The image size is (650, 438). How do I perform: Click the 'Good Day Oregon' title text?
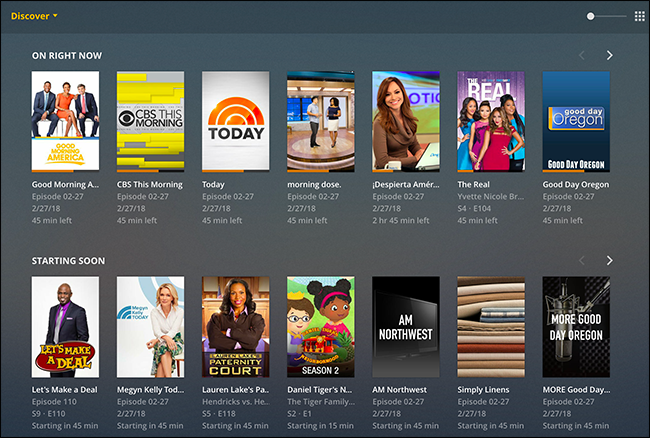(x=576, y=185)
